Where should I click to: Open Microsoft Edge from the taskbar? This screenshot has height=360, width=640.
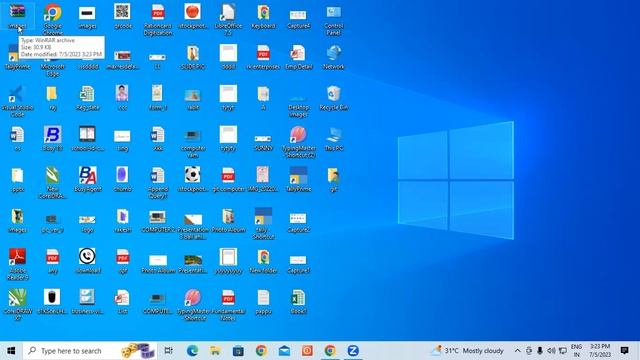192,351
